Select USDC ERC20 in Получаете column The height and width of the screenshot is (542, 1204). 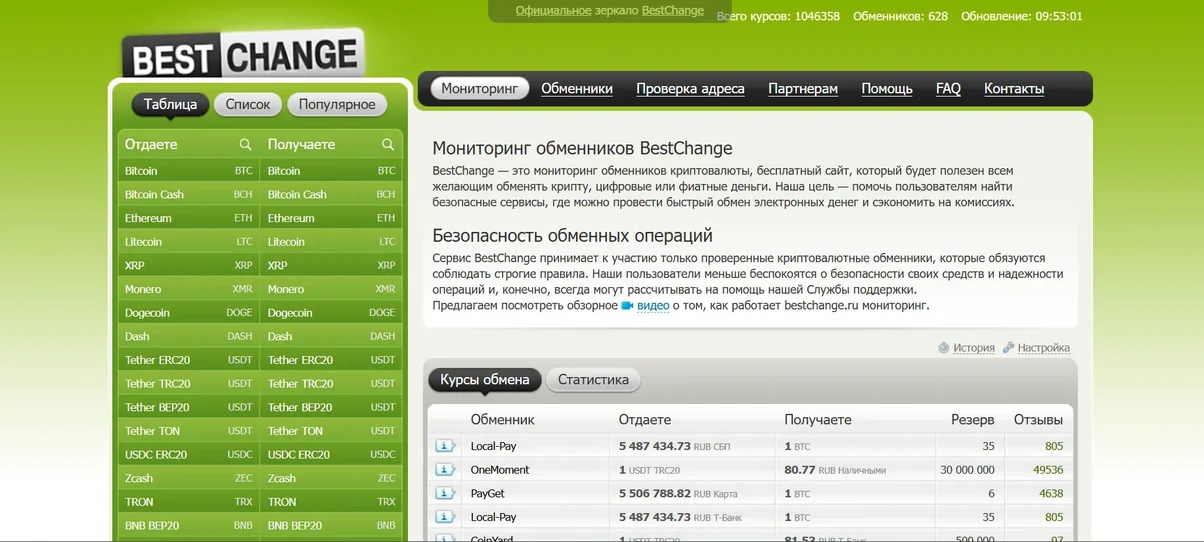(x=331, y=455)
